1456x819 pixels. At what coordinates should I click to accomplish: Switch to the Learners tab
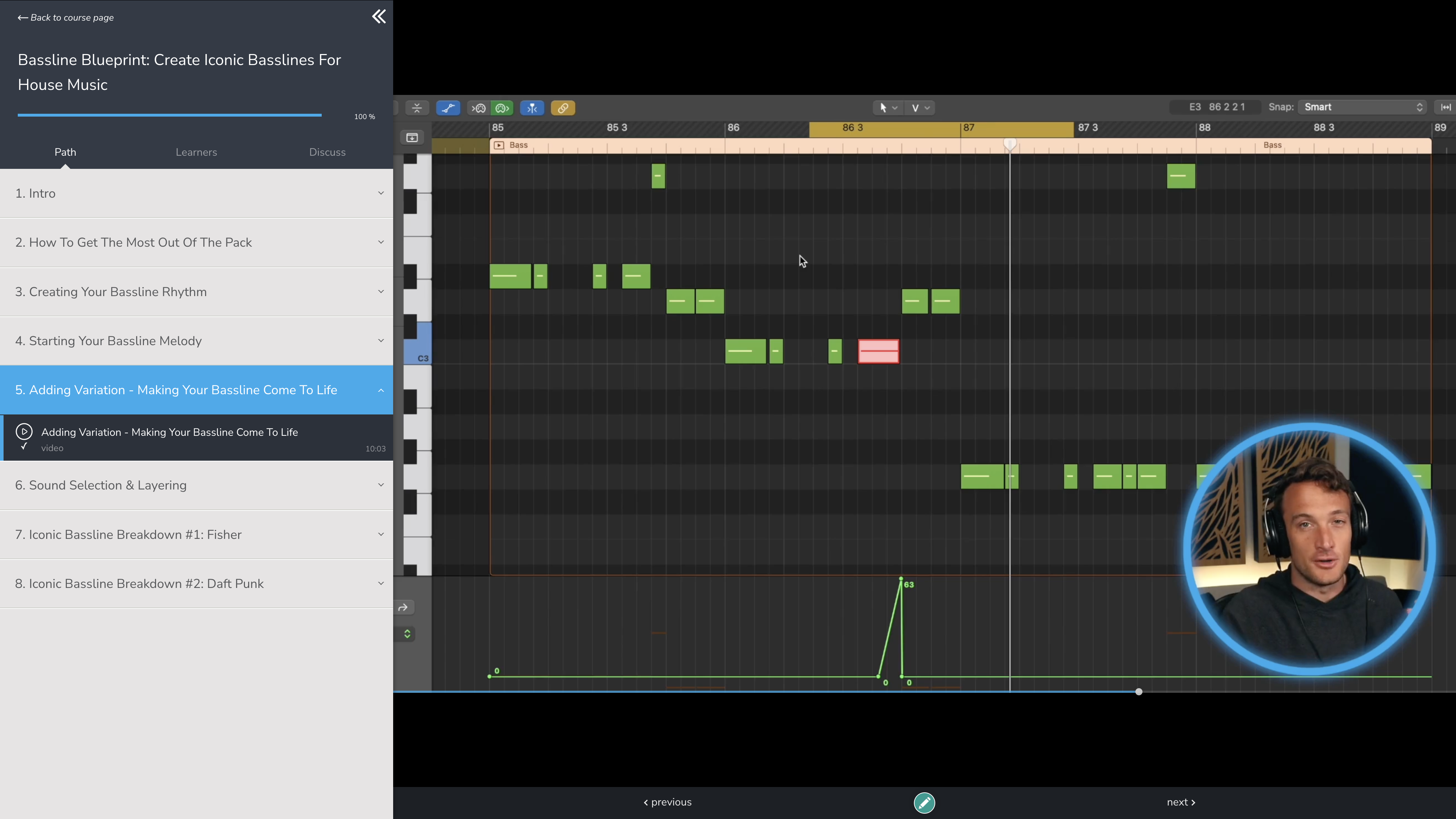coord(196,152)
